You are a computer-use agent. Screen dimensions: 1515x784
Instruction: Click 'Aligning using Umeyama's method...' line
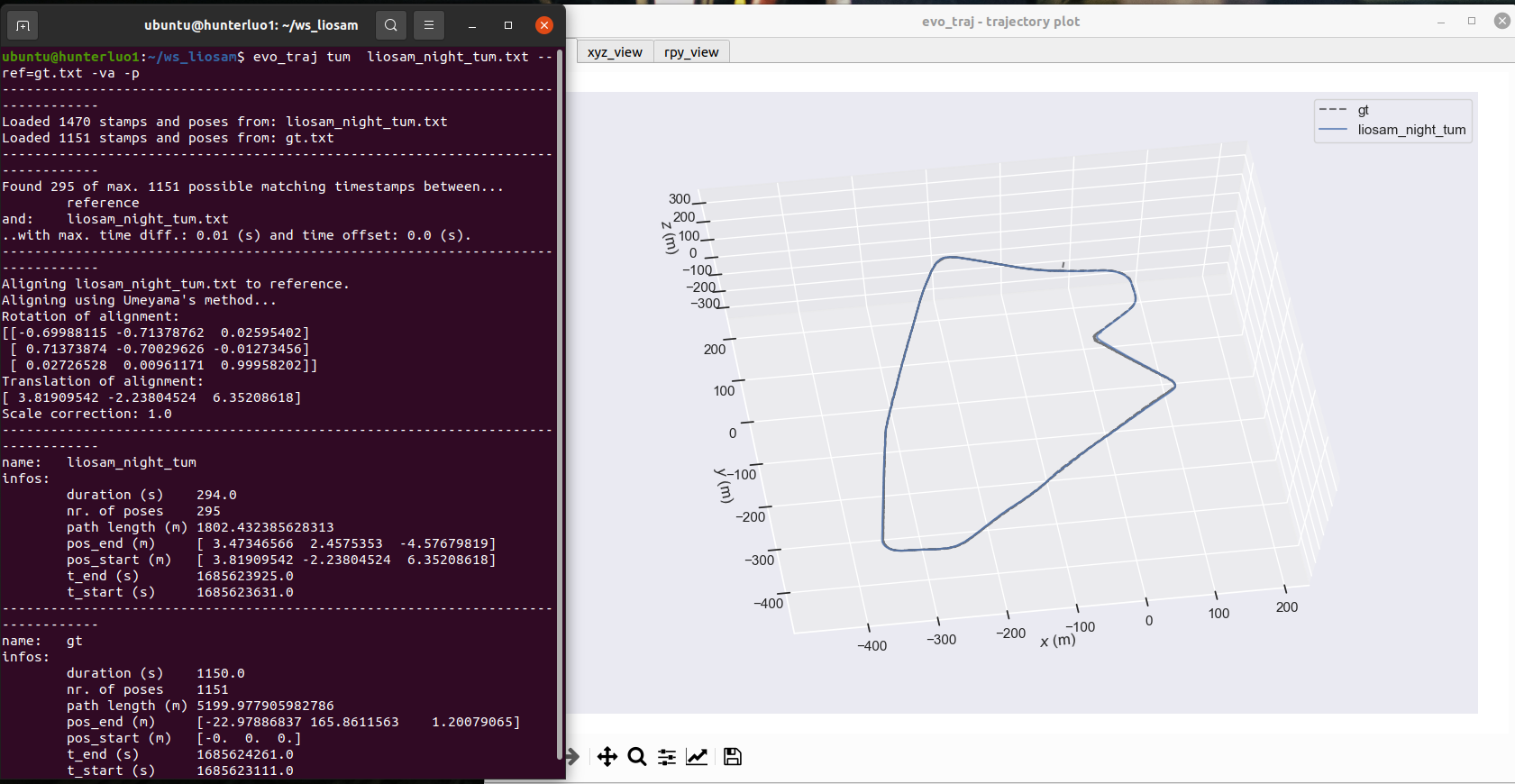click(140, 300)
